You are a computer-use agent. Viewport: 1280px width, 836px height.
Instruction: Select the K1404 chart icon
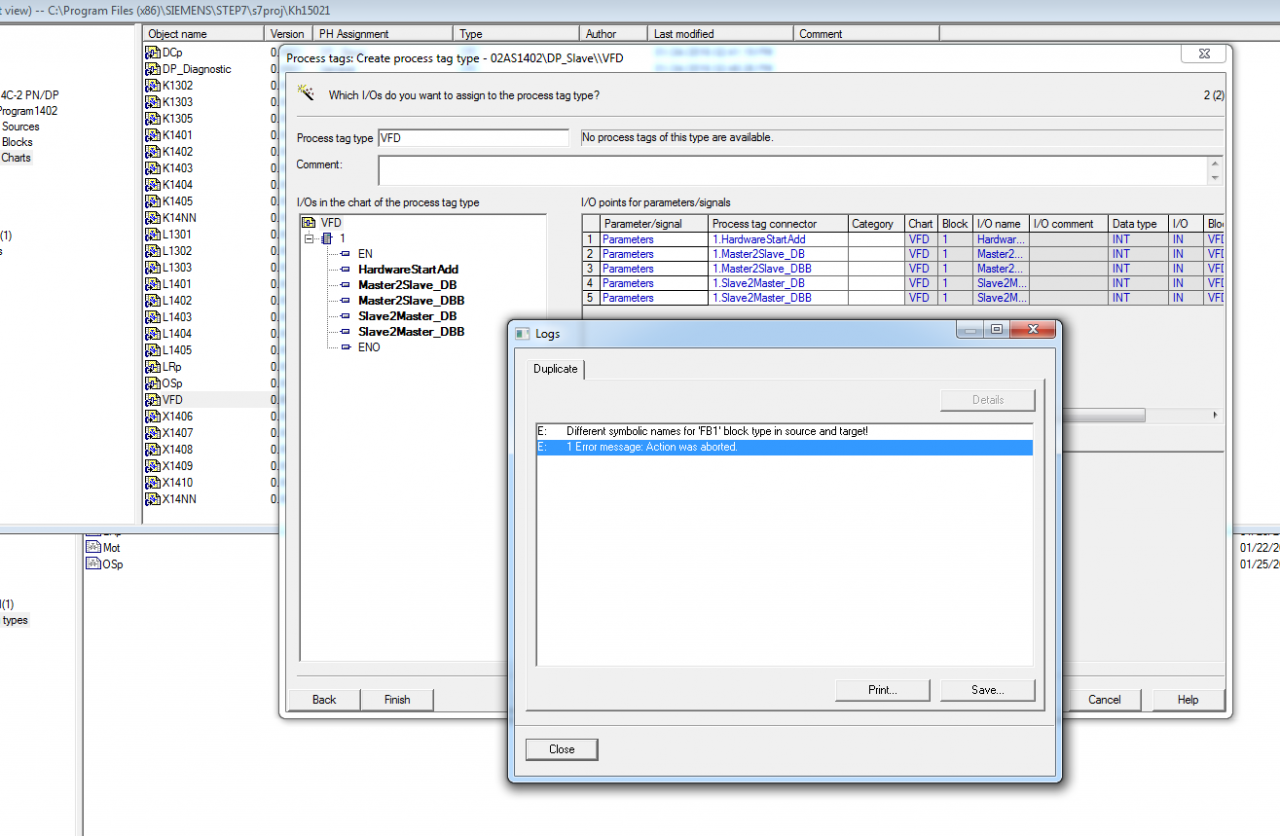pyautogui.click(x=153, y=185)
